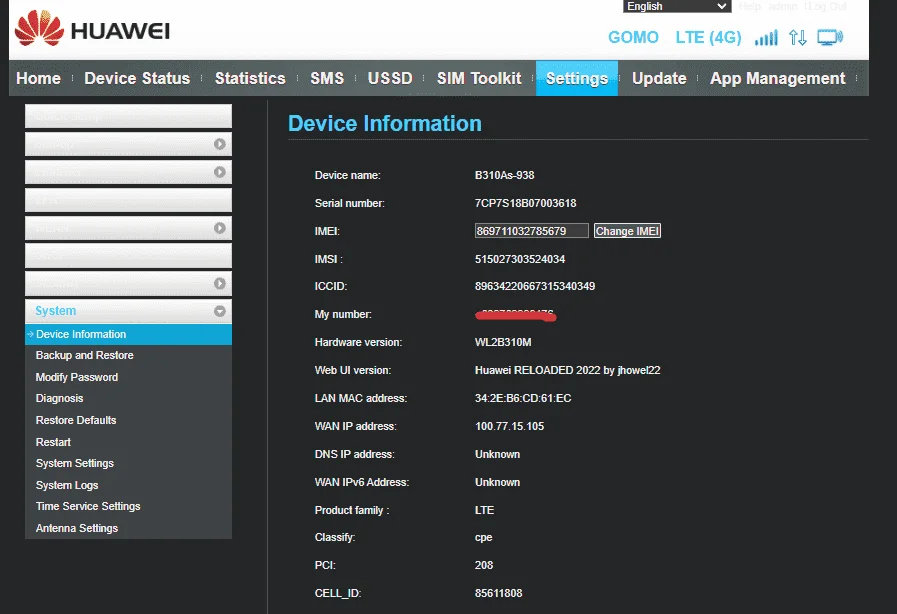Select the Settings tab
Screen dimensions: 897x614
click(577, 78)
